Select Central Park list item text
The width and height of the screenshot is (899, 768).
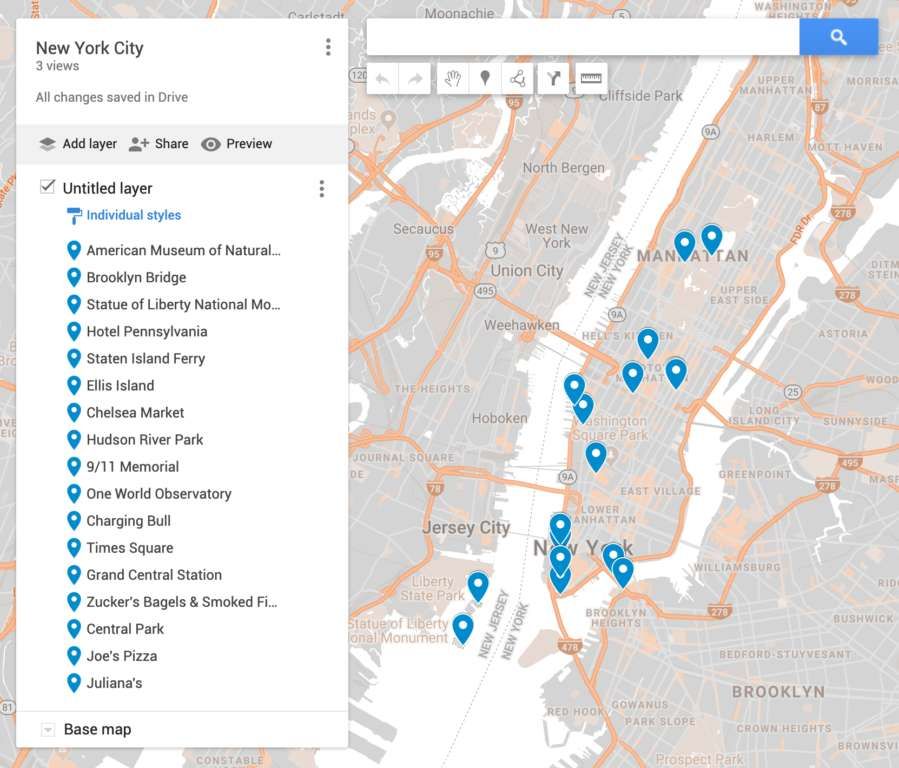point(125,629)
